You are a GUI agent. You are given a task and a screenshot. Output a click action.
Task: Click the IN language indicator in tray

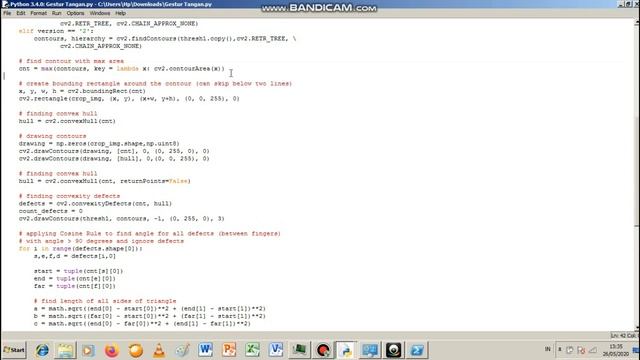(x=548, y=349)
